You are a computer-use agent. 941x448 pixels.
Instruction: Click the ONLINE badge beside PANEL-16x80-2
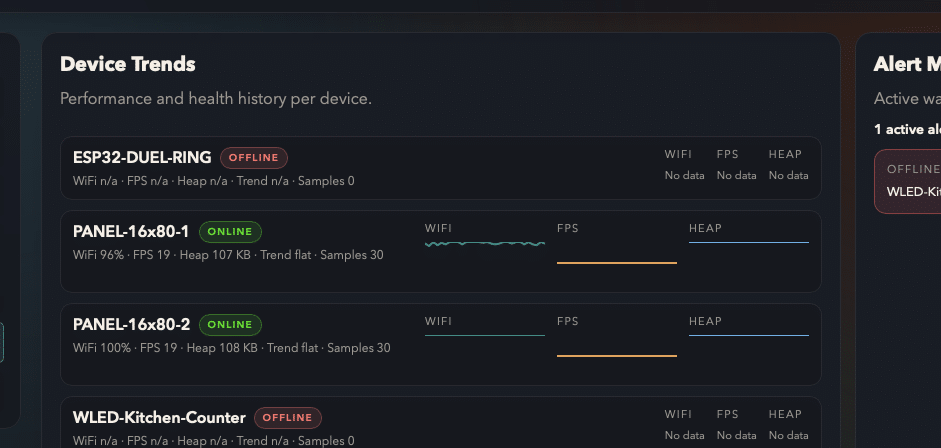[230, 325]
